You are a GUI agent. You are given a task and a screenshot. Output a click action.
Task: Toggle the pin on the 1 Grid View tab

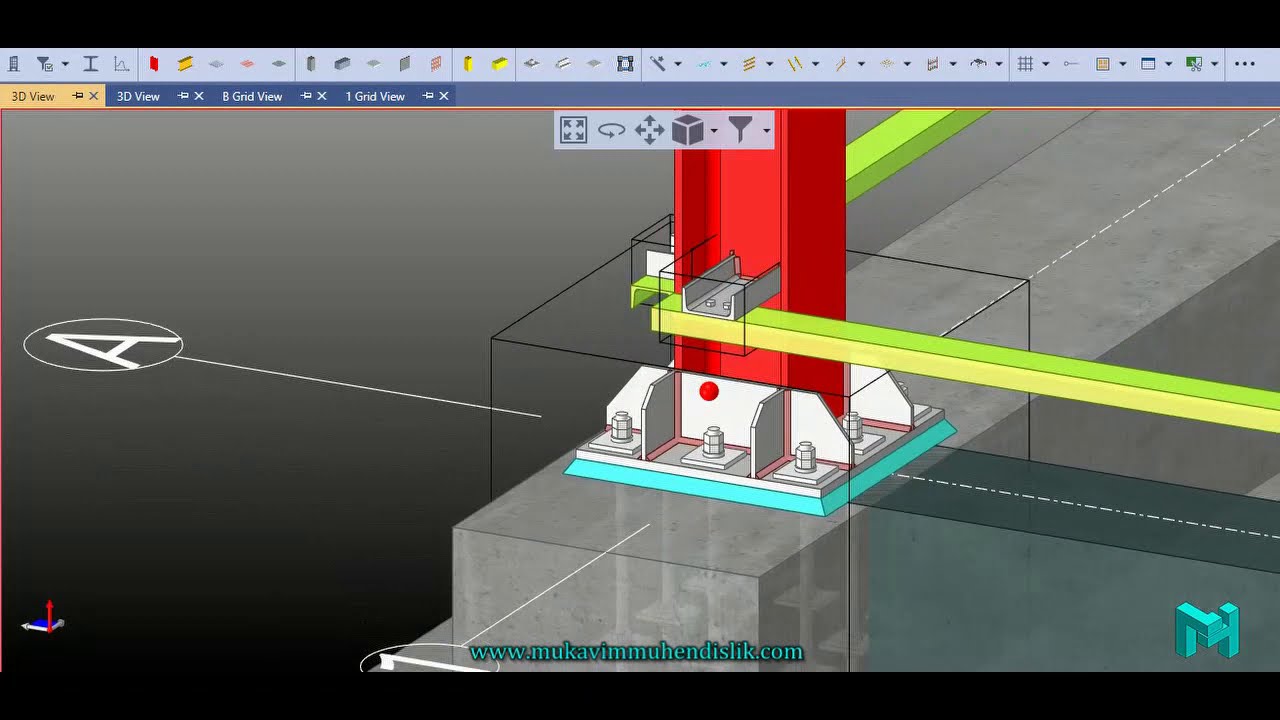(428, 96)
